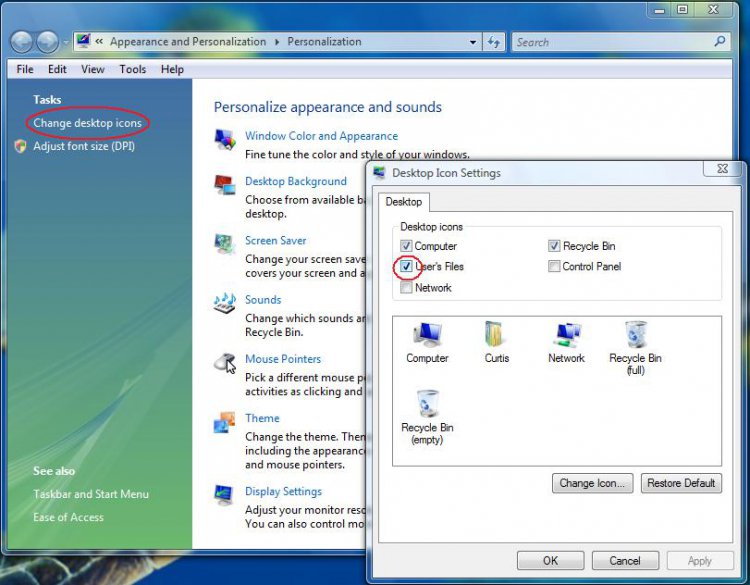Image resolution: width=750 pixels, height=585 pixels.
Task: Click the Cancel button
Action: [625, 561]
